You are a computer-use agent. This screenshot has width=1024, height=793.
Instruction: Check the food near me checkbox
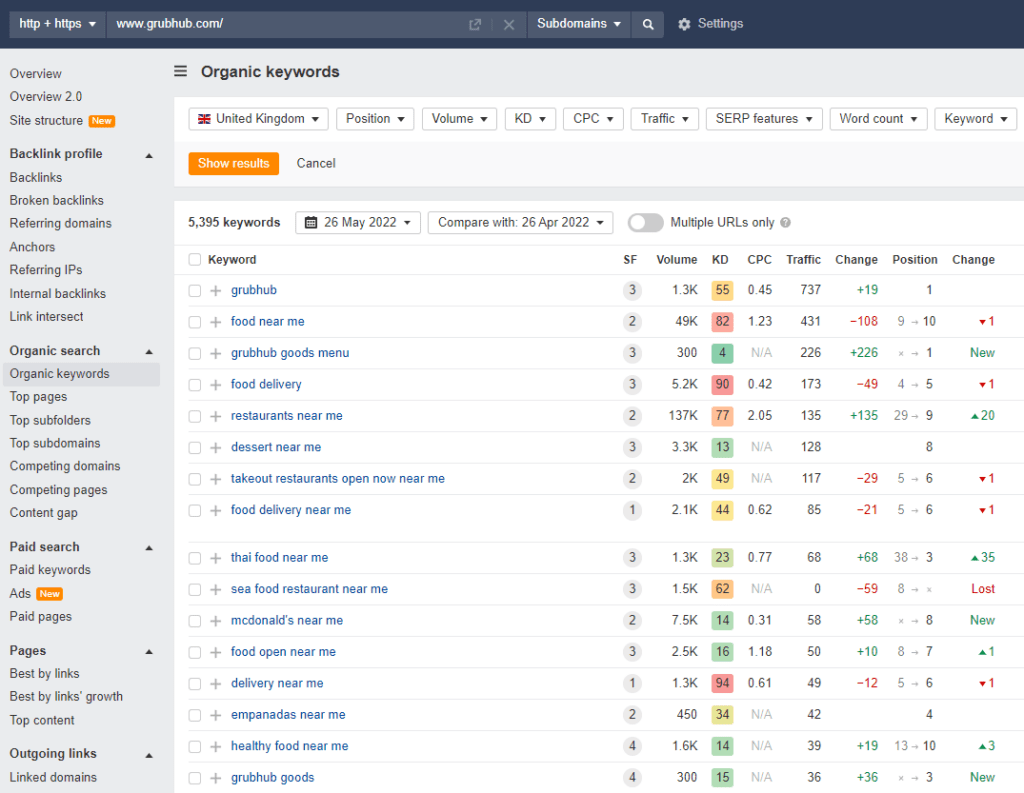(195, 322)
